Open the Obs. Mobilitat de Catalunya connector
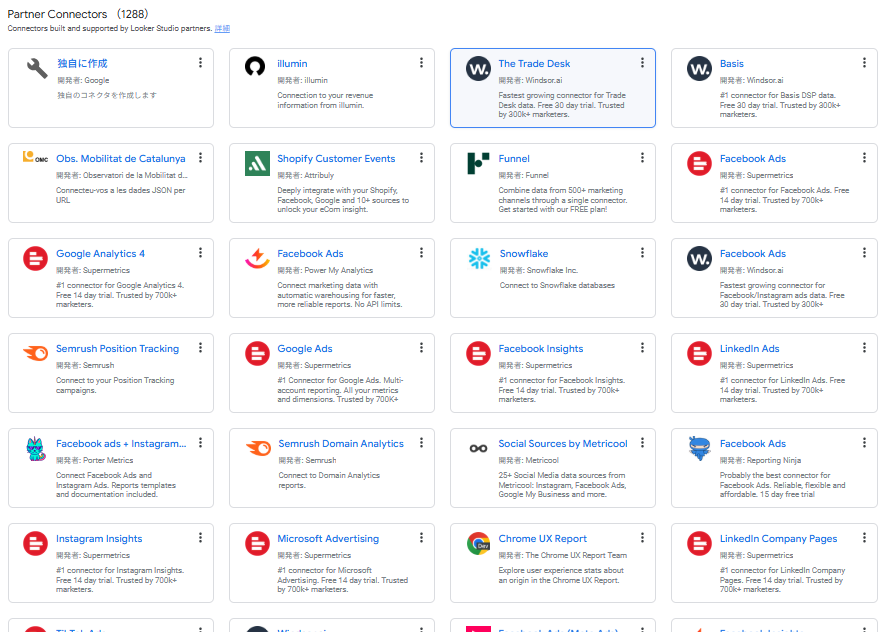Viewport: 887px width, 633px height. (x=120, y=158)
